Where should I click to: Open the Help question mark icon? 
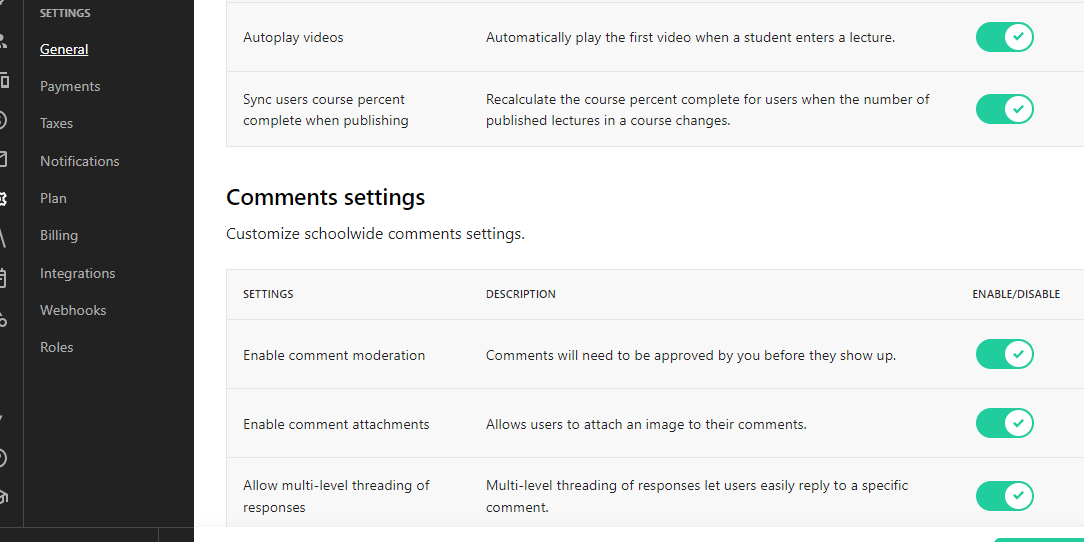click(3, 458)
